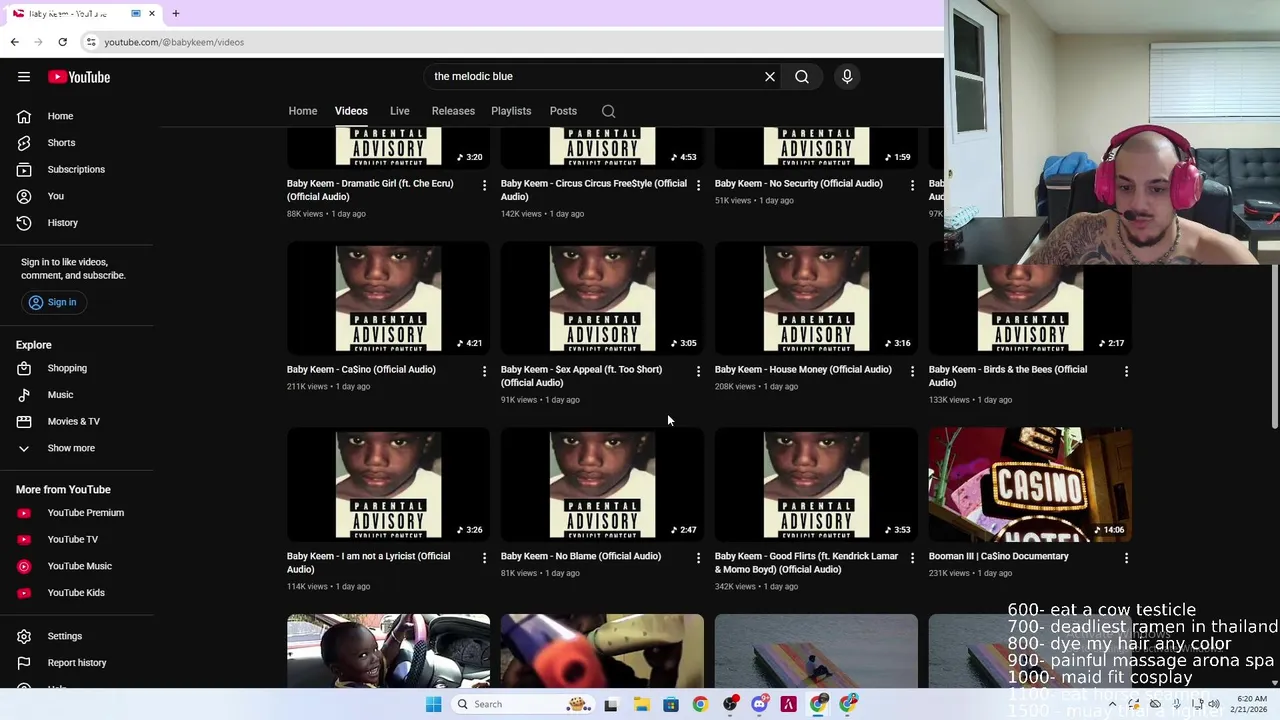The height and width of the screenshot is (720, 1280).
Task: Play the Ca$ino Official Audio thumbnail
Action: pyautogui.click(x=388, y=298)
